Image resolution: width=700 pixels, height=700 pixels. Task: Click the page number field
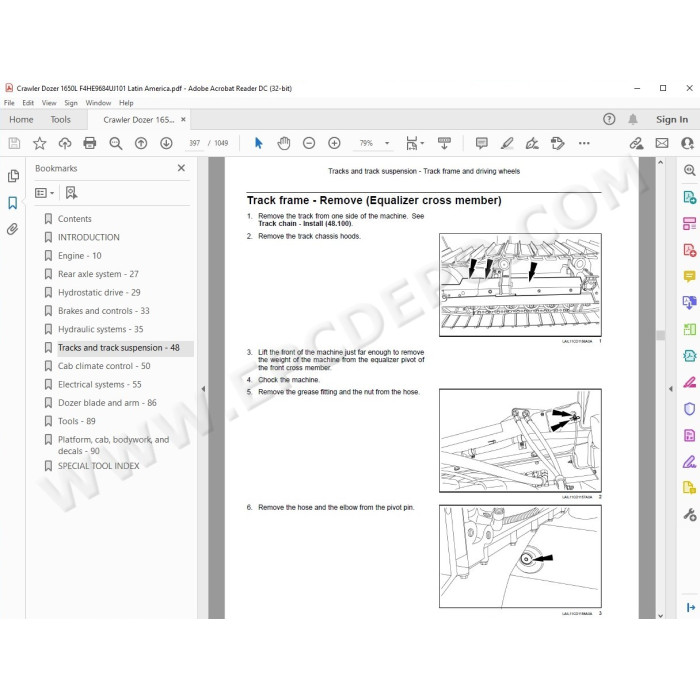(194, 143)
